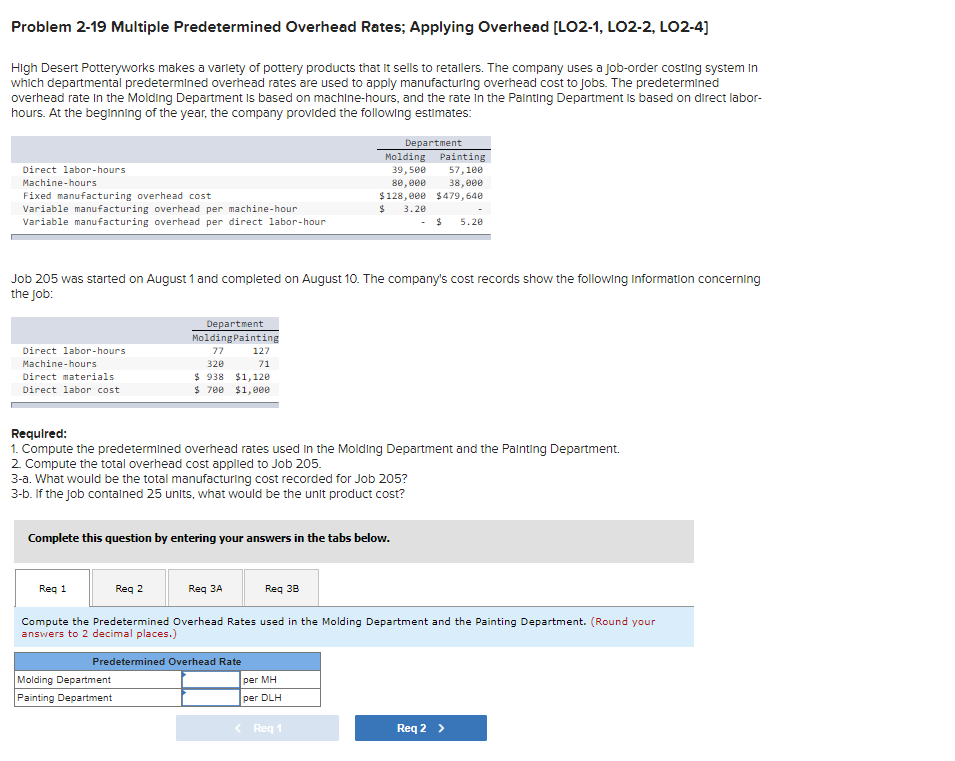This screenshot has height=761, width=955.
Task: Click the Molding Department rate input field
Action: [210, 679]
